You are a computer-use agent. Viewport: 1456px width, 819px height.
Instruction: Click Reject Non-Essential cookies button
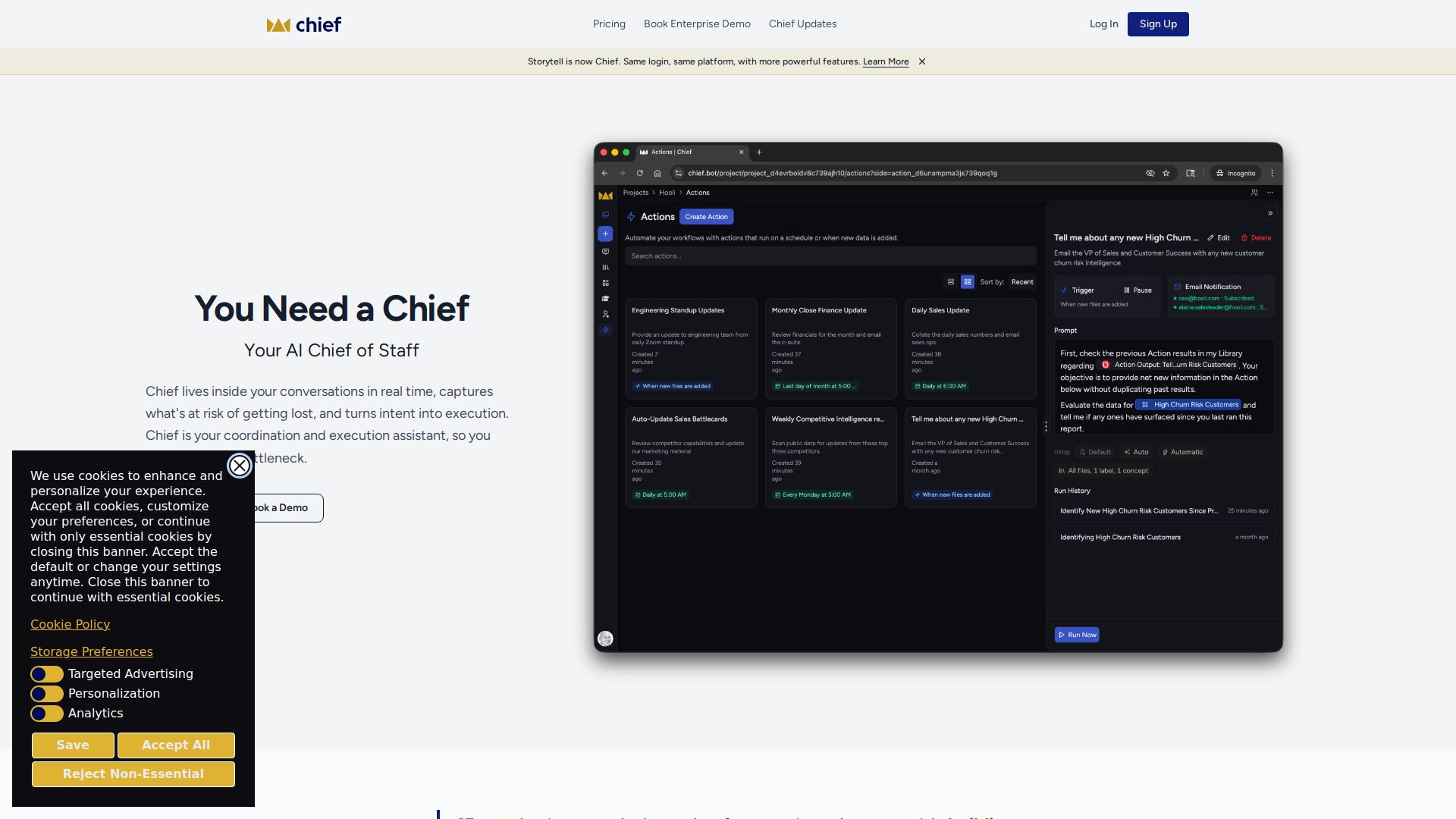coord(133,774)
